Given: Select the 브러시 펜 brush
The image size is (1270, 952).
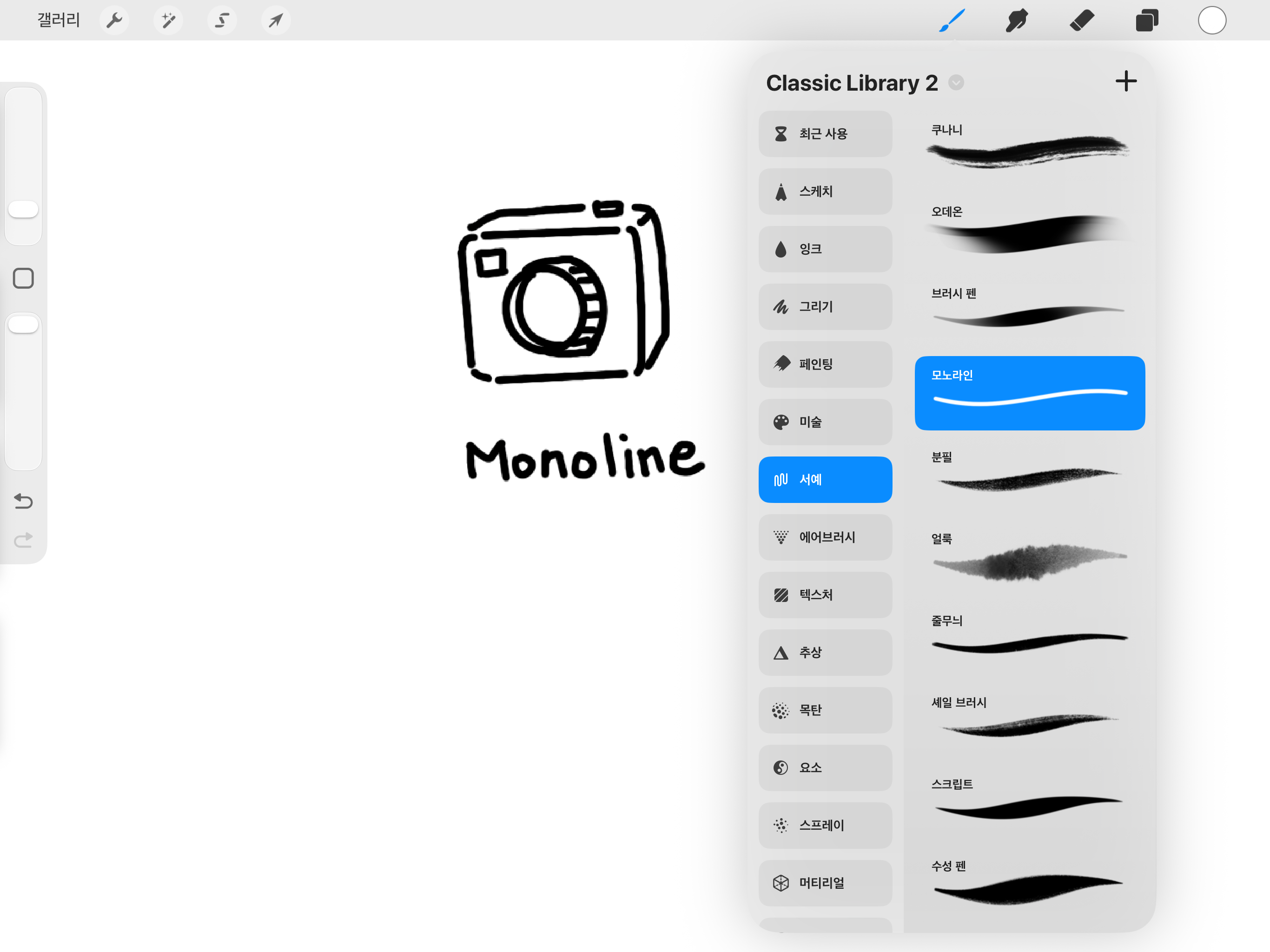Looking at the screenshot, I should (1029, 310).
